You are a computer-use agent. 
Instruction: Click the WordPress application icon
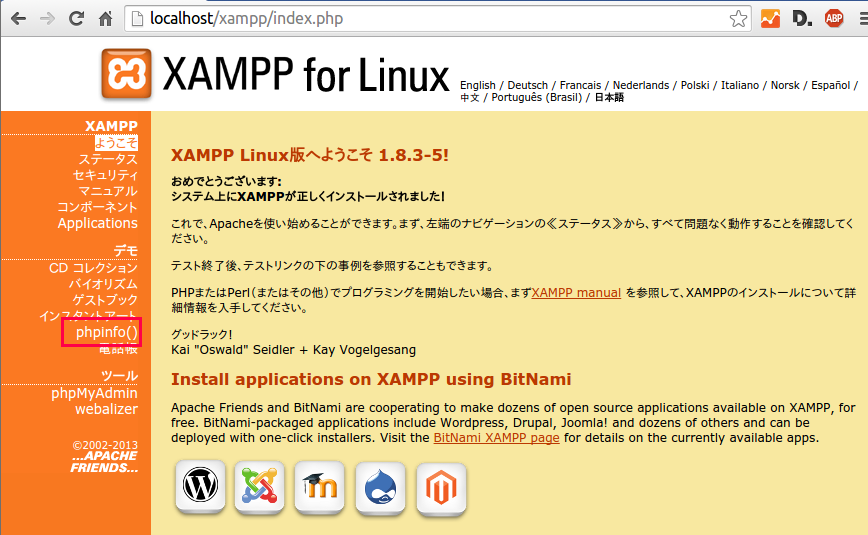(200, 486)
